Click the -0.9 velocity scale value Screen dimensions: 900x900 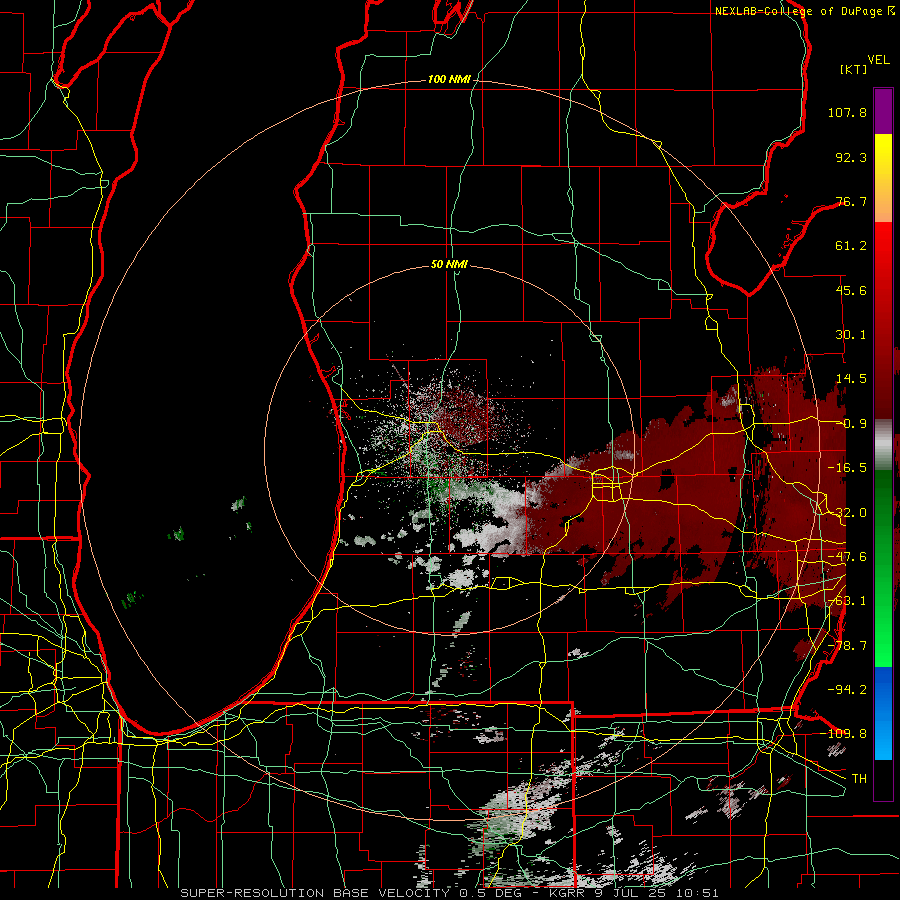click(x=851, y=424)
